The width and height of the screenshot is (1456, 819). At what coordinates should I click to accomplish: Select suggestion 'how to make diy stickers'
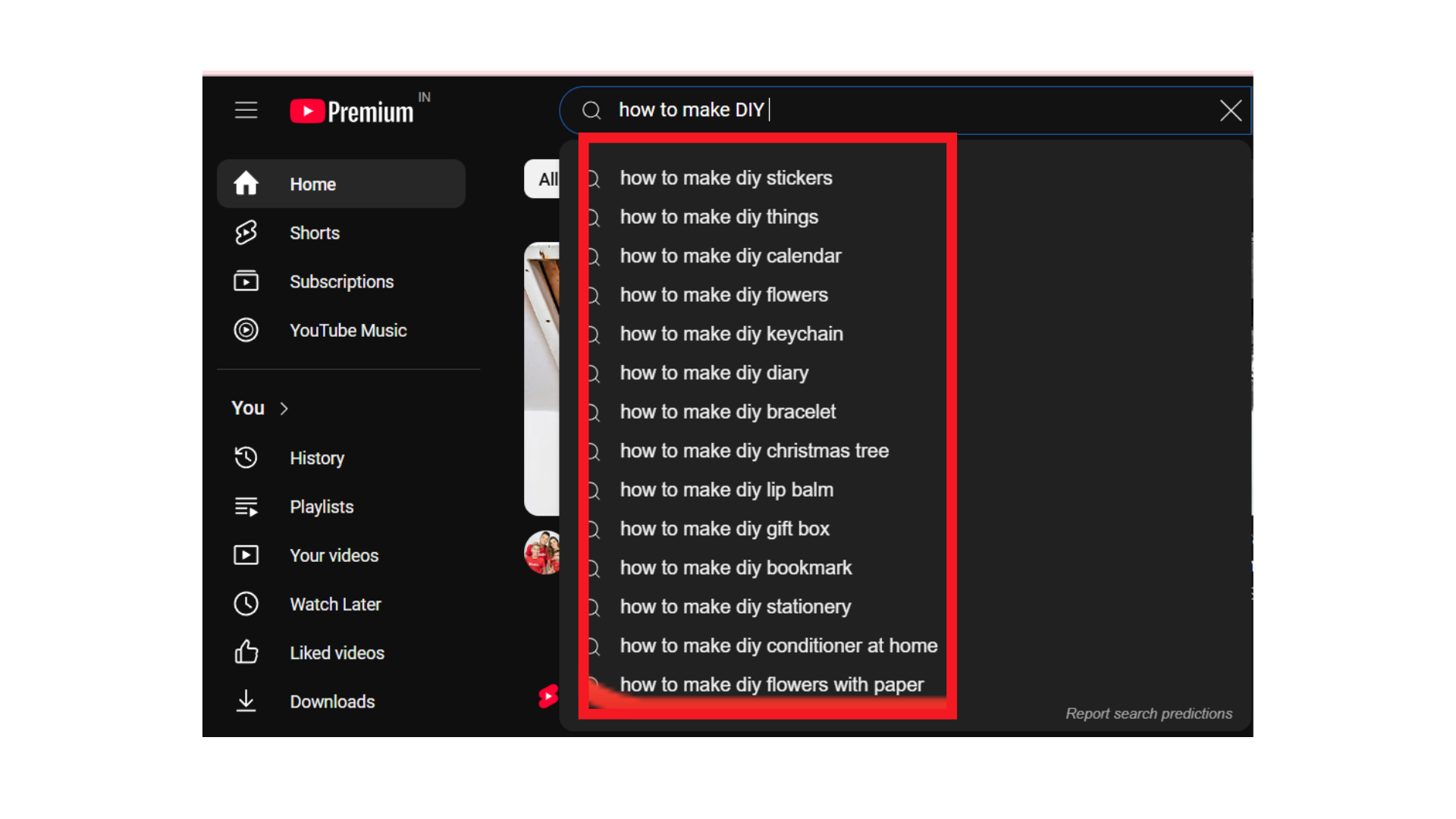pos(726,177)
